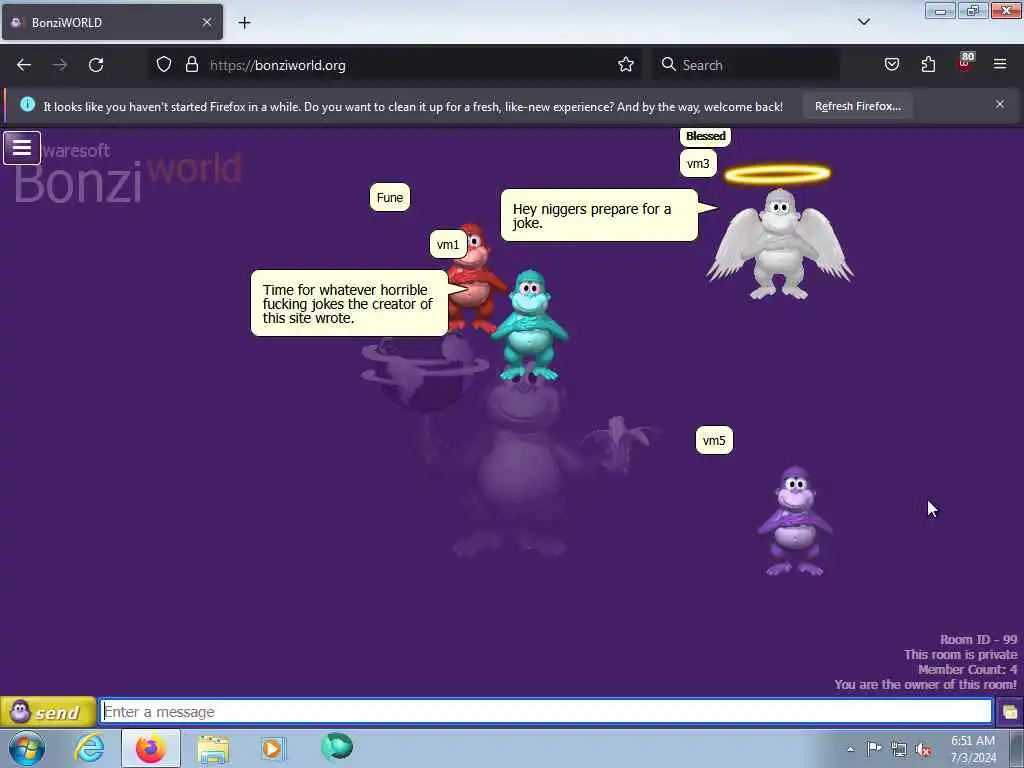
Task: Dismiss the Firefox notification bar
Action: click(x=999, y=104)
